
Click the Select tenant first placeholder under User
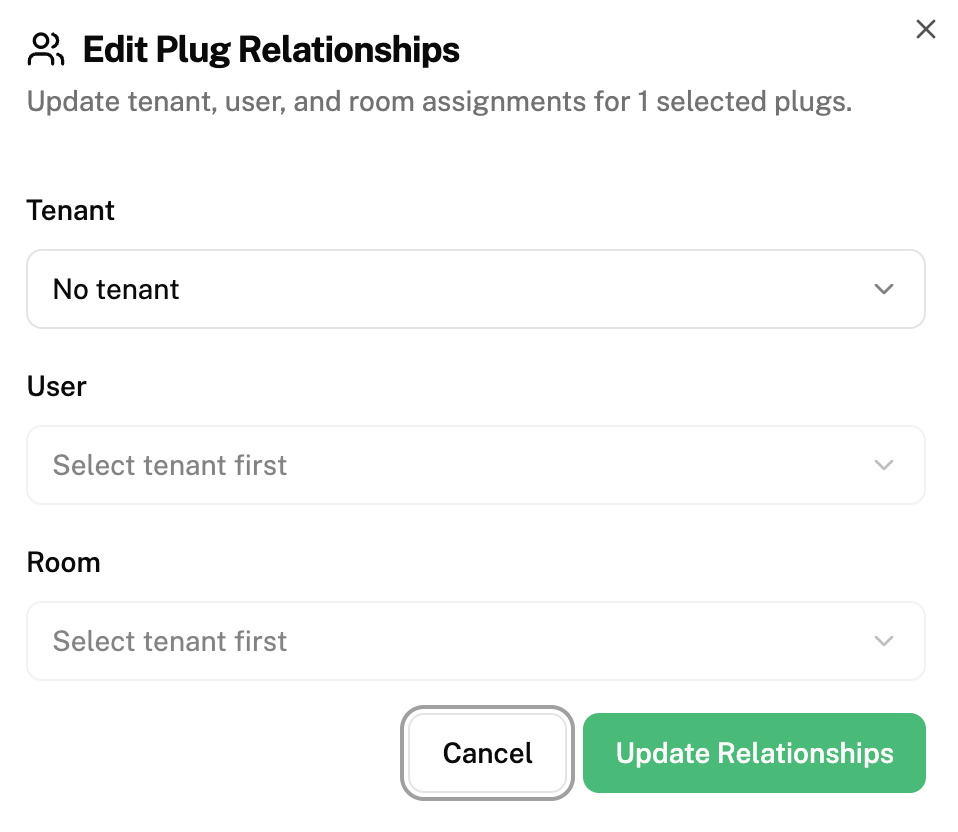point(169,465)
